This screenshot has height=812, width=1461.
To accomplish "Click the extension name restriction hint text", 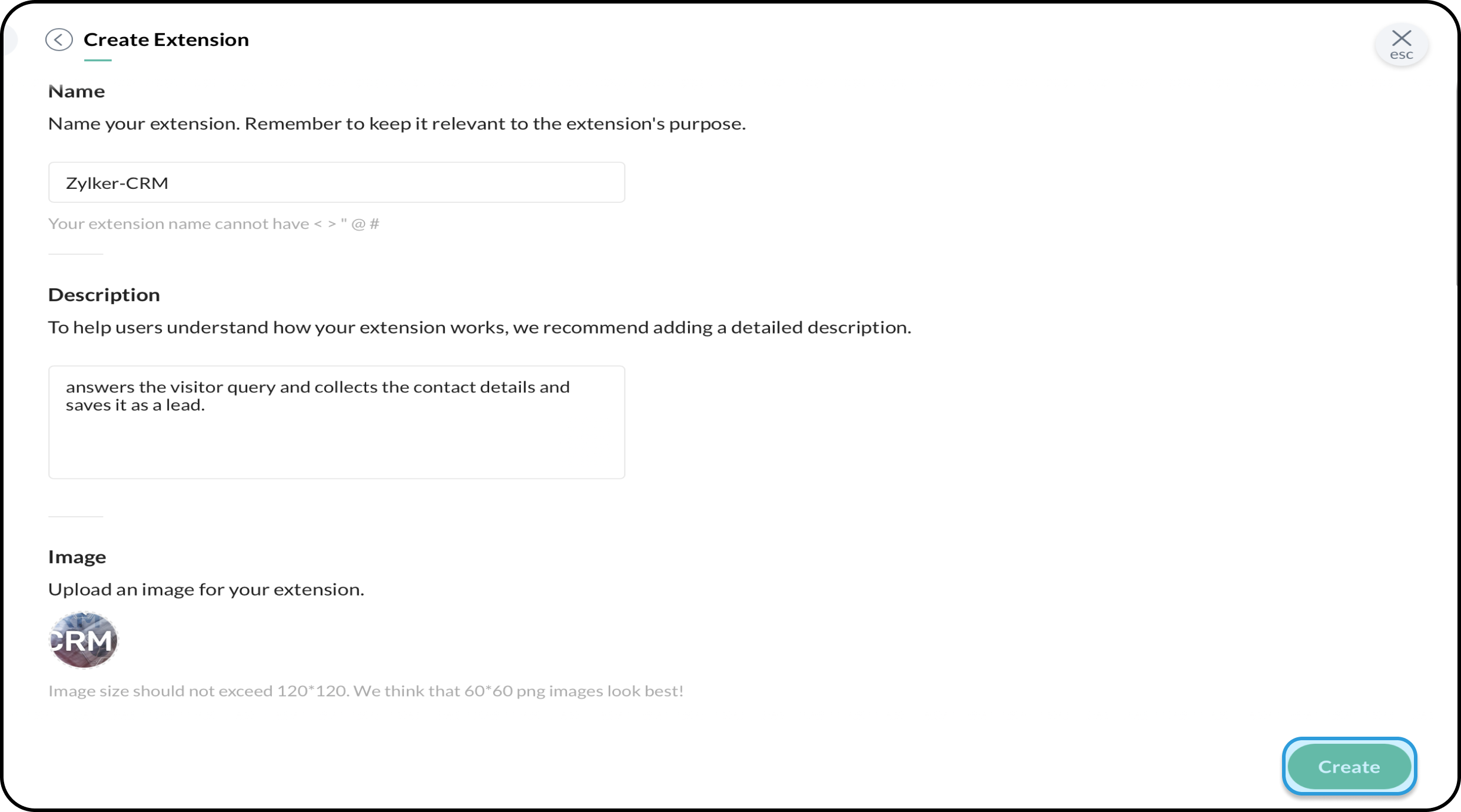I will click(214, 224).
